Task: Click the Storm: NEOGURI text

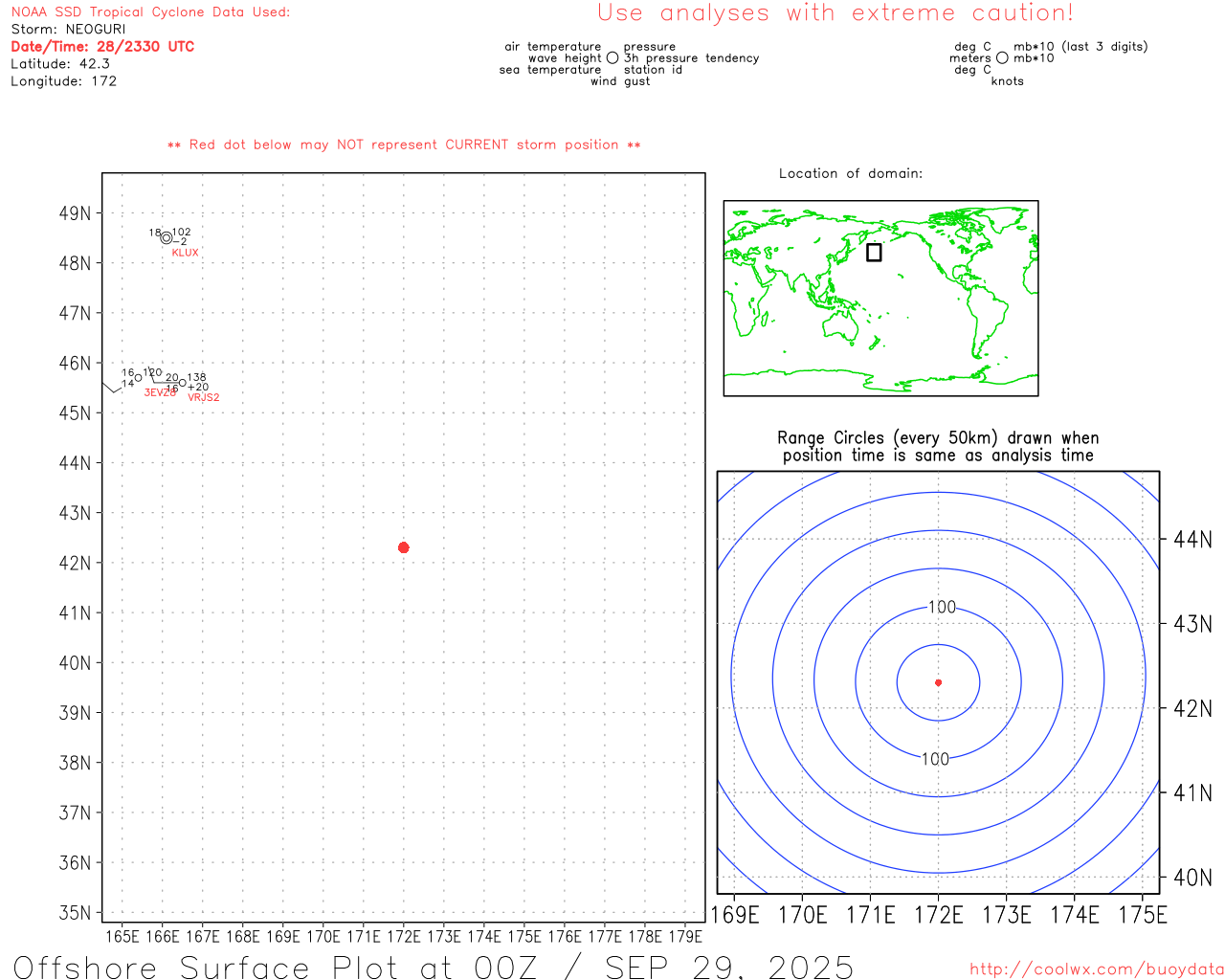Action: click(x=68, y=30)
